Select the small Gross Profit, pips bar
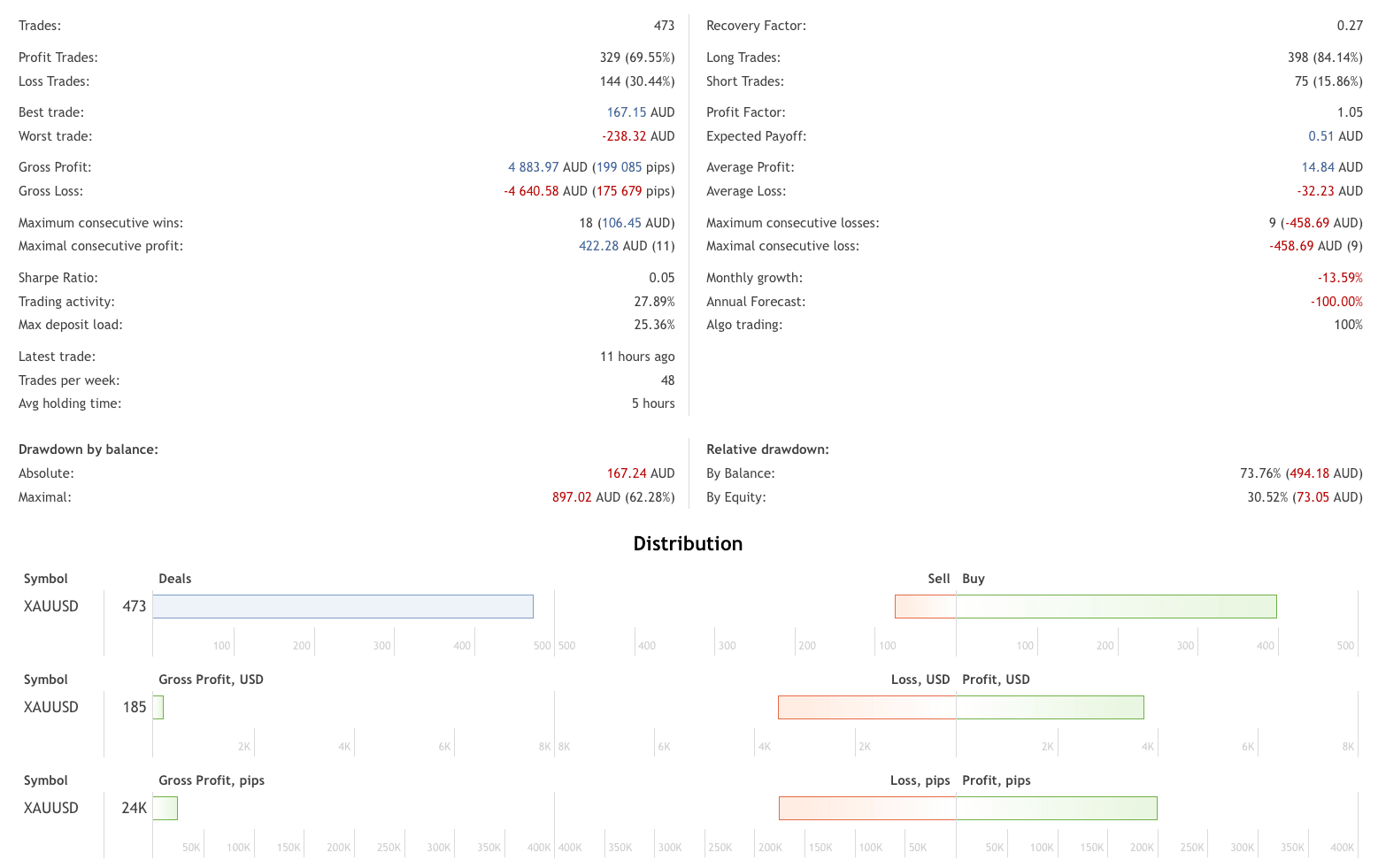 tap(166, 808)
